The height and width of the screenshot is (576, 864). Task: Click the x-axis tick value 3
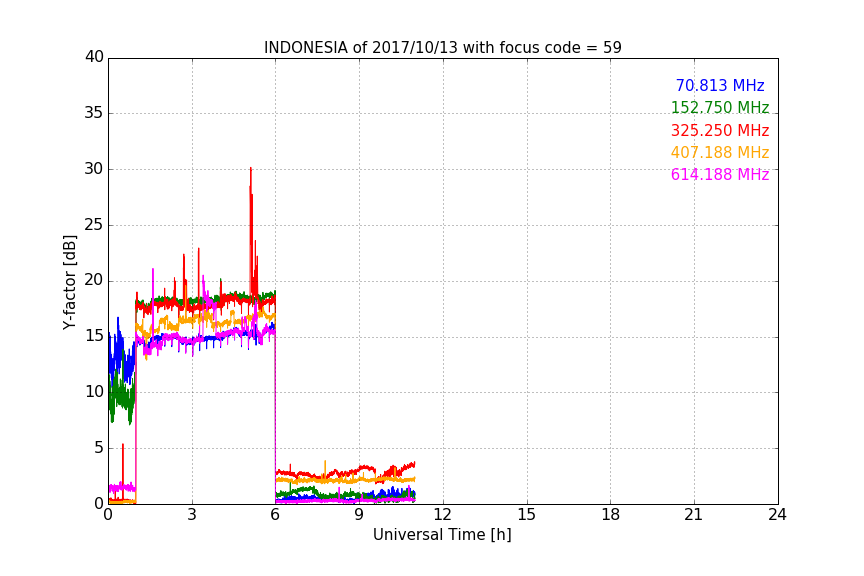tap(192, 515)
